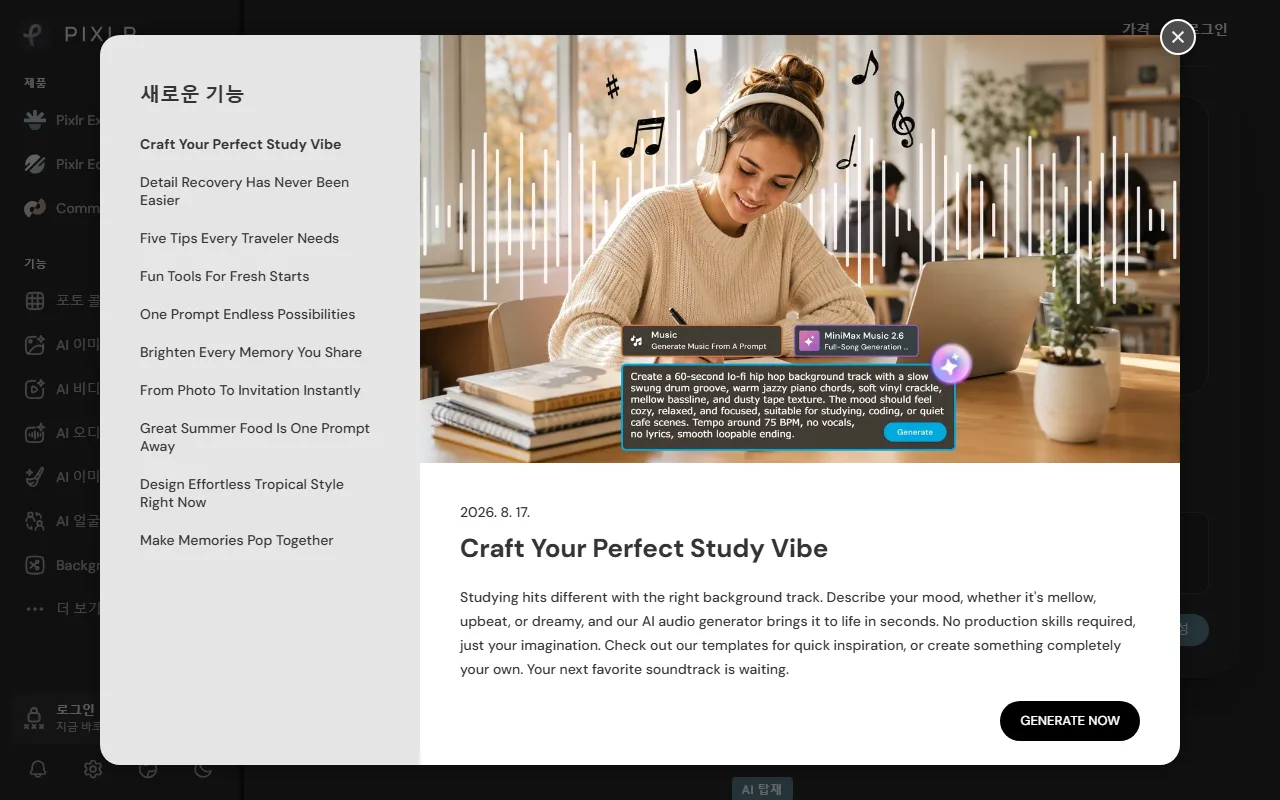Image resolution: width=1280 pixels, height=800 pixels.
Task: Select the Pixlr Express sidebar icon
Action: [x=35, y=120]
